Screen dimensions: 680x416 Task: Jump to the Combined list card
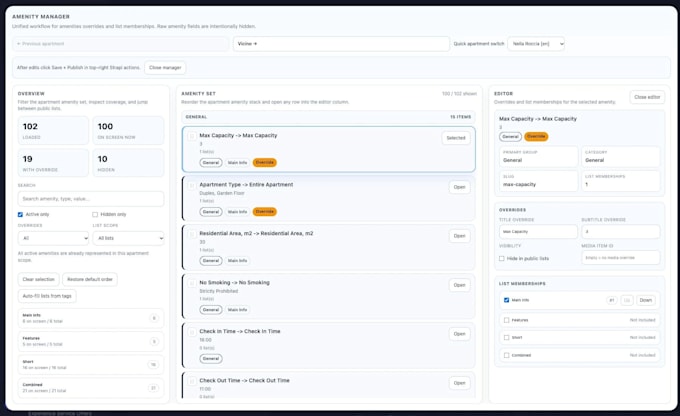click(91, 388)
